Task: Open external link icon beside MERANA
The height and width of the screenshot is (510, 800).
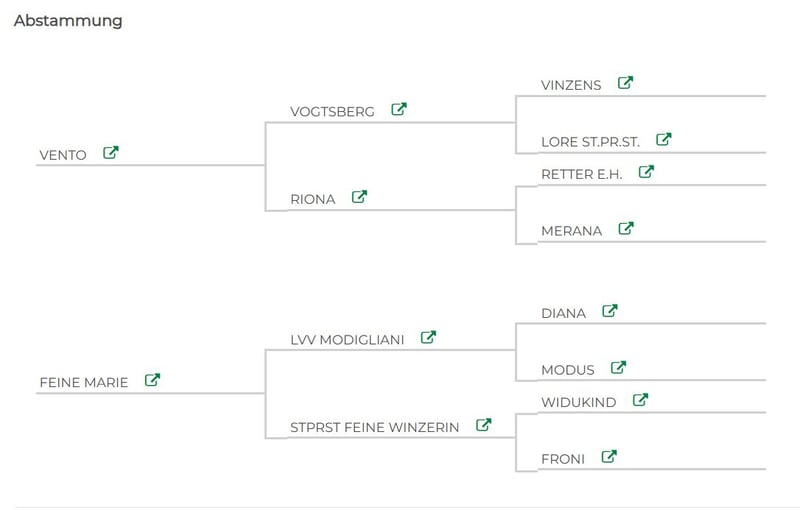Action: [x=626, y=229]
